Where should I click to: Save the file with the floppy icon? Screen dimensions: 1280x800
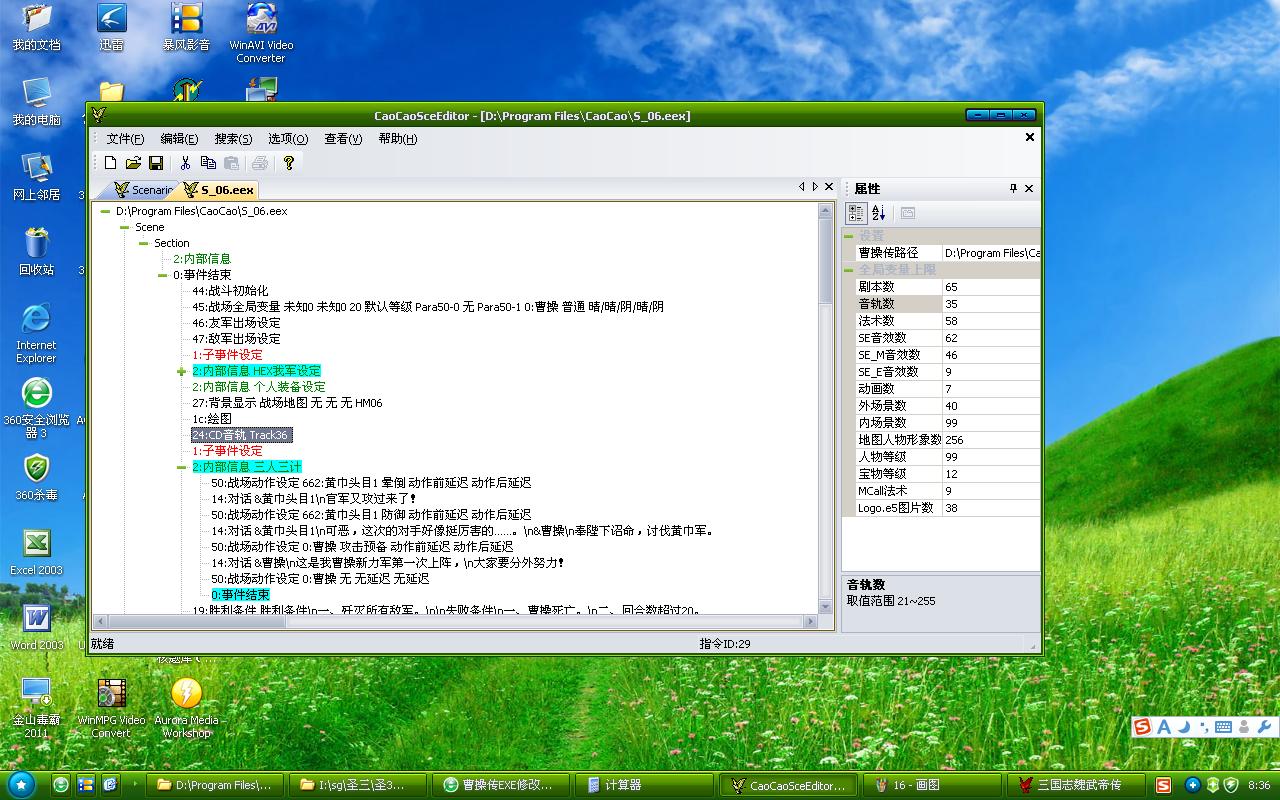(x=156, y=163)
